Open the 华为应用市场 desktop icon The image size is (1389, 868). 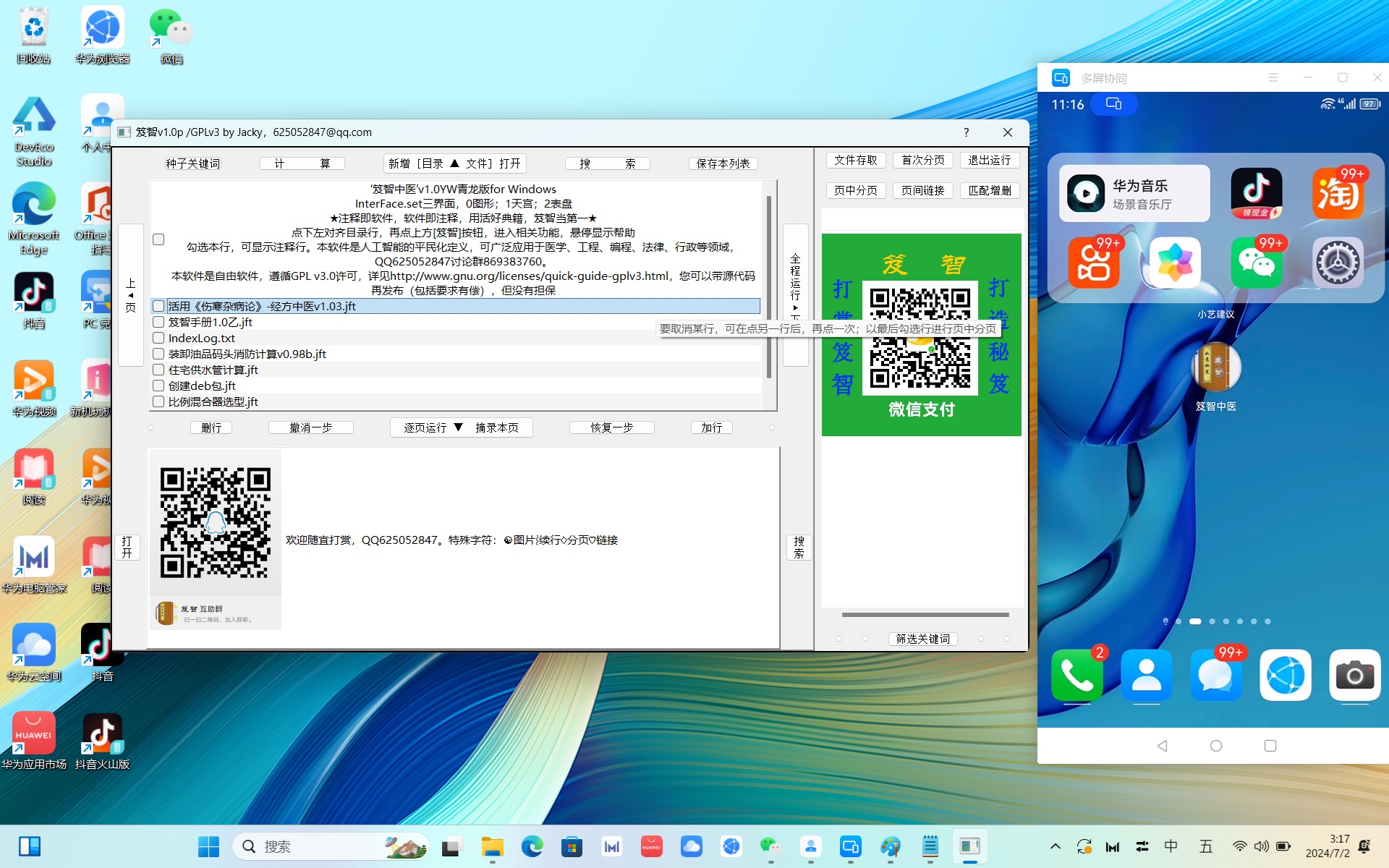pyautogui.click(x=33, y=741)
